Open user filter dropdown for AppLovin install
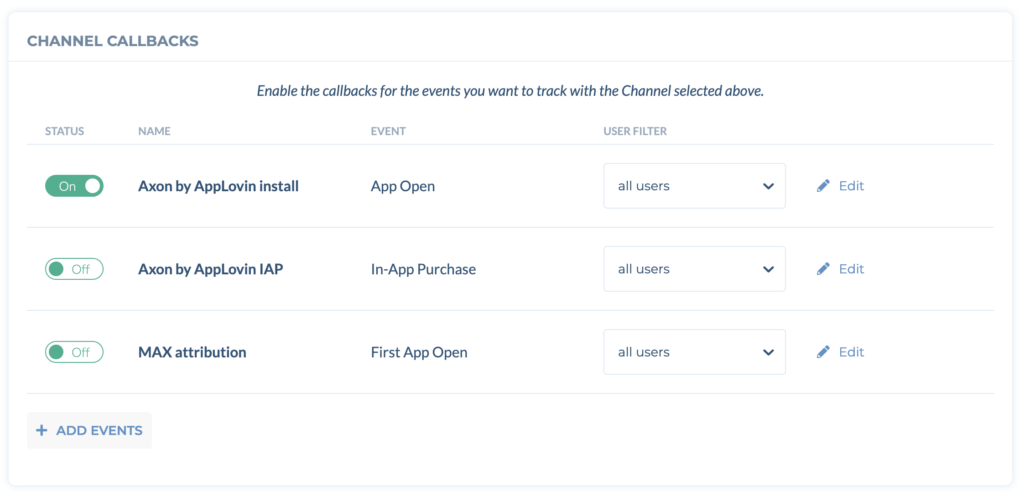The image size is (1024, 498). 694,186
